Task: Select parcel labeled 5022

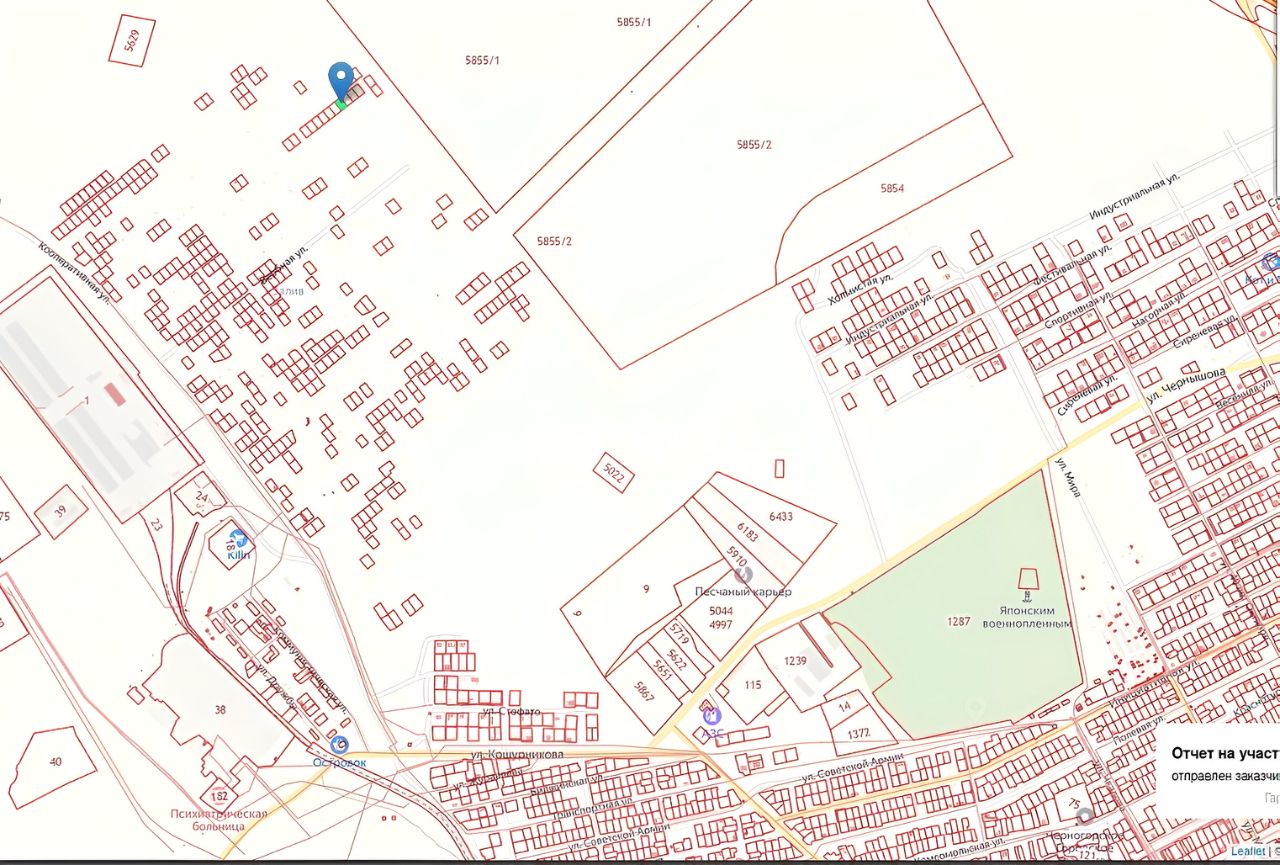Action: [x=613, y=472]
